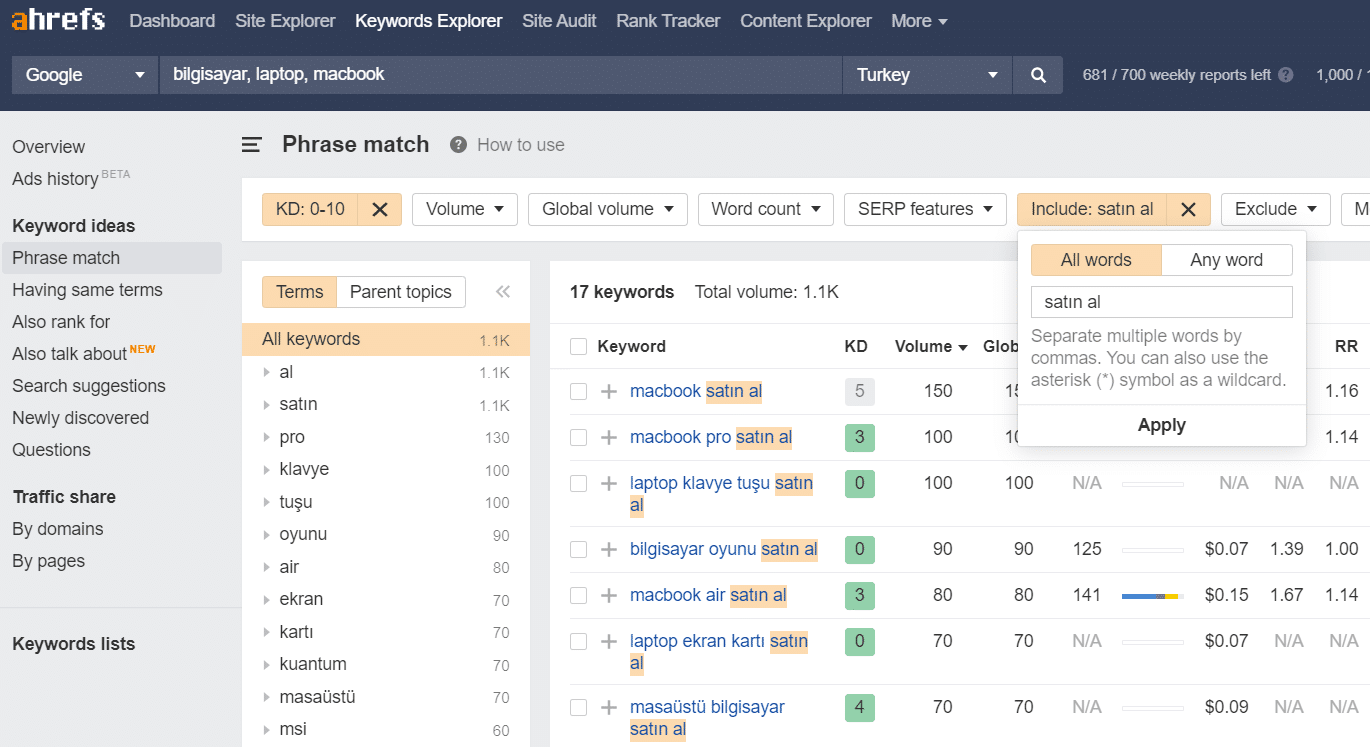This screenshot has width=1370, height=747.
Task: Expand the 'satın' term in the list
Action: click(266, 405)
